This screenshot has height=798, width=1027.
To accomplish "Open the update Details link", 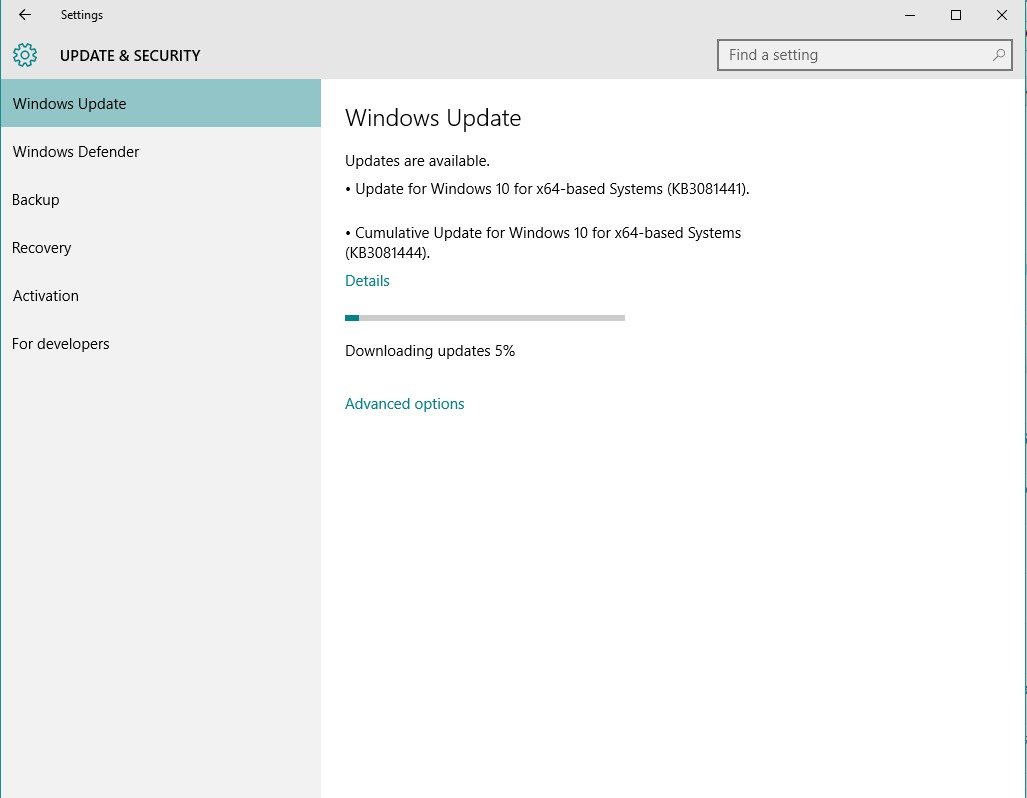I will (x=367, y=280).
